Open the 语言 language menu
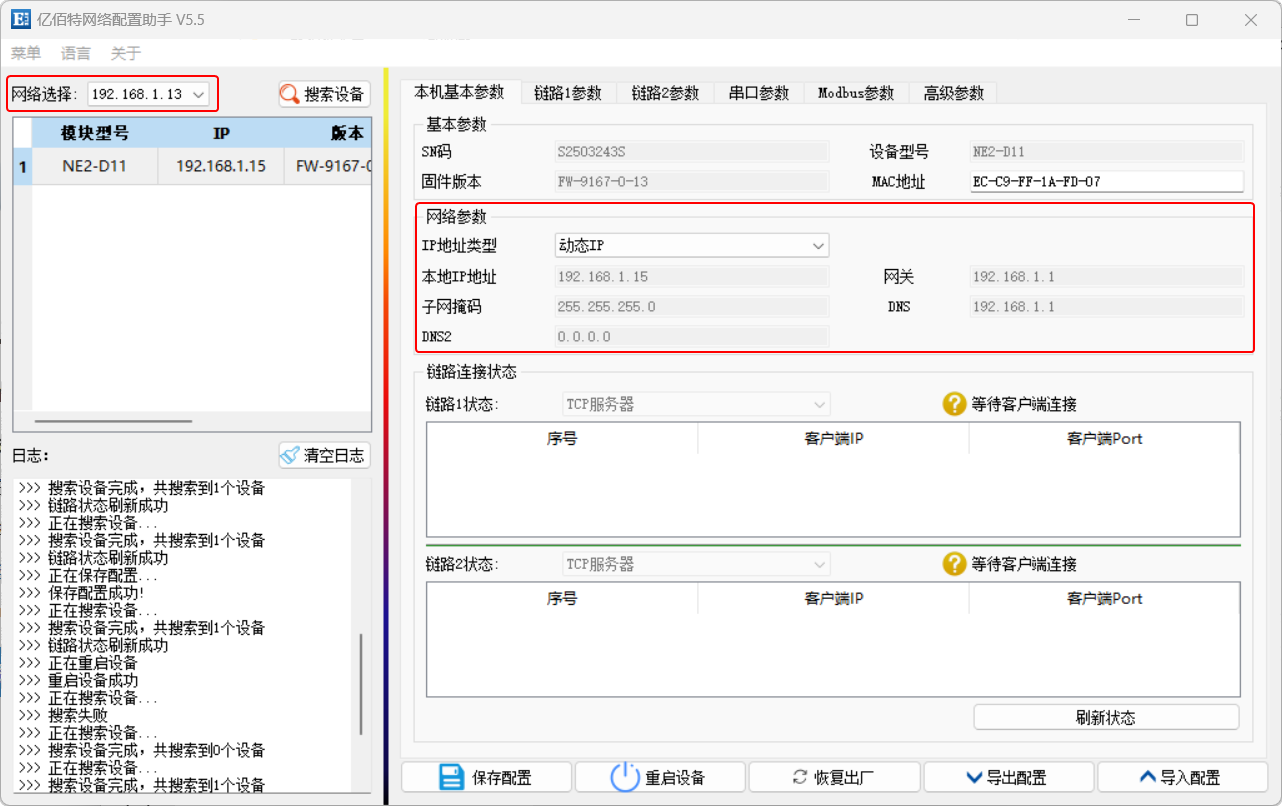The height and width of the screenshot is (806, 1282). point(75,53)
